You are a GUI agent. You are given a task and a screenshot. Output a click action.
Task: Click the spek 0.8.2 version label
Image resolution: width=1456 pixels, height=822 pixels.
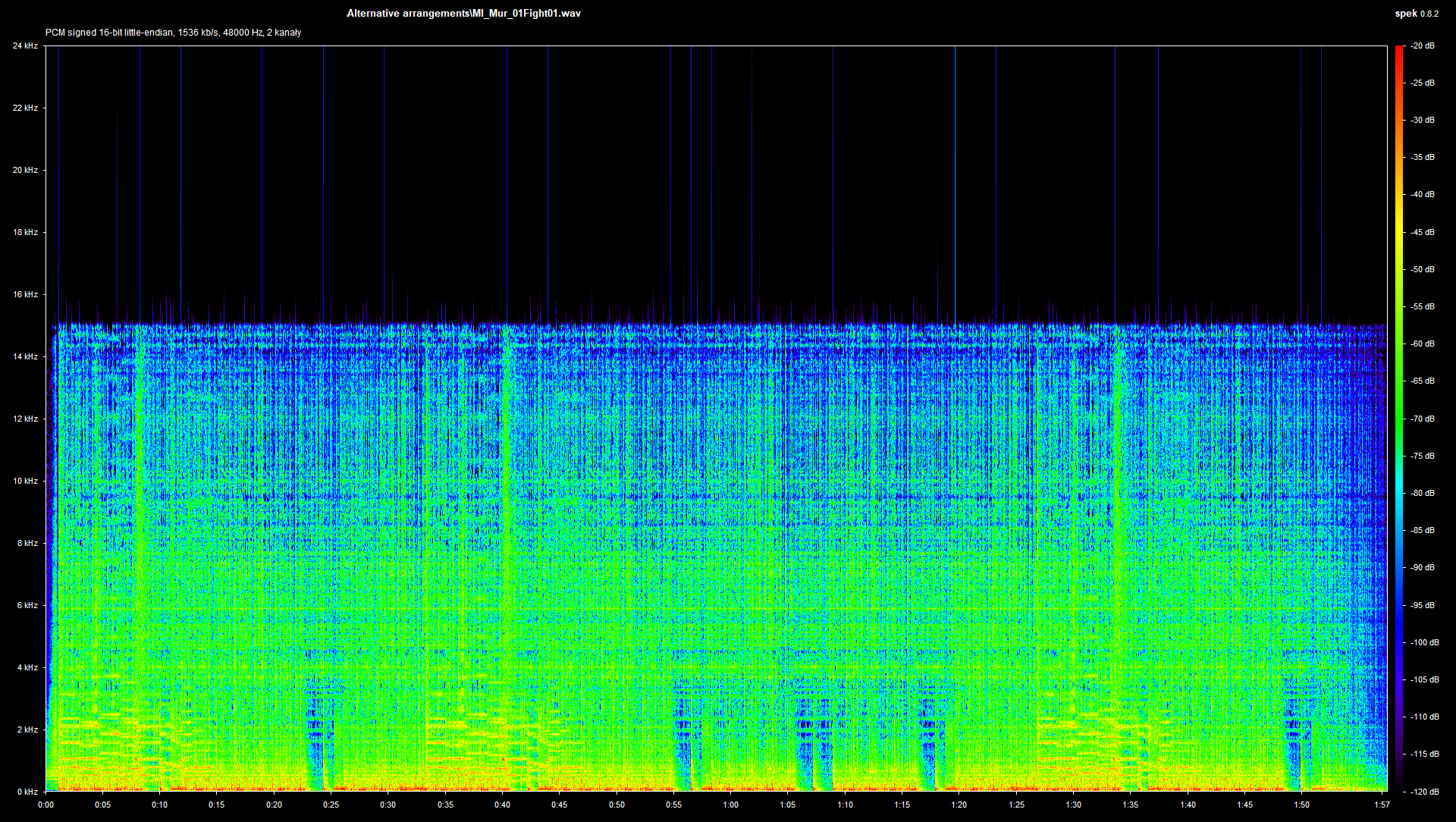[x=1417, y=14]
